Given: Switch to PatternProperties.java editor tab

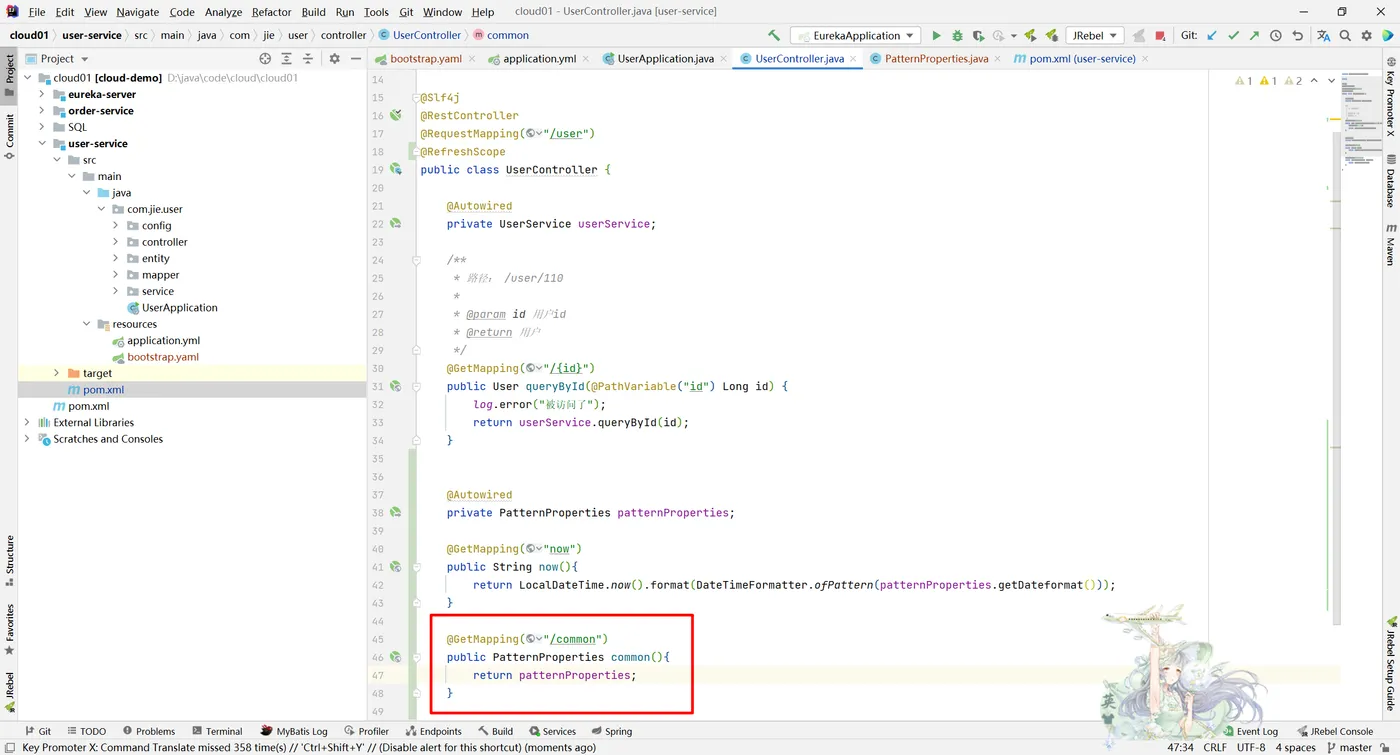Looking at the screenshot, I should 936,59.
